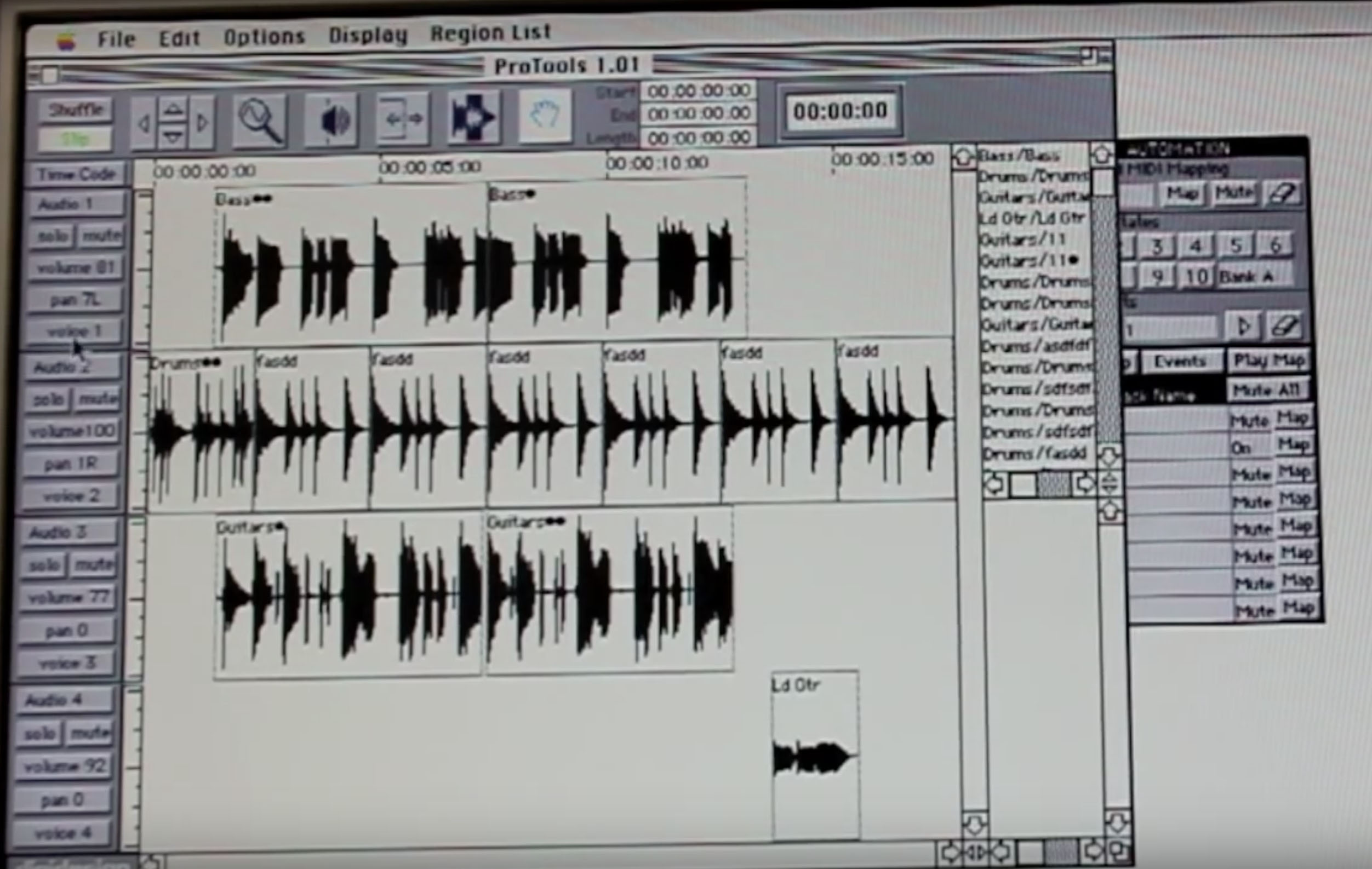Click the volume 100 control on Audio 2

pyautogui.click(x=74, y=430)
